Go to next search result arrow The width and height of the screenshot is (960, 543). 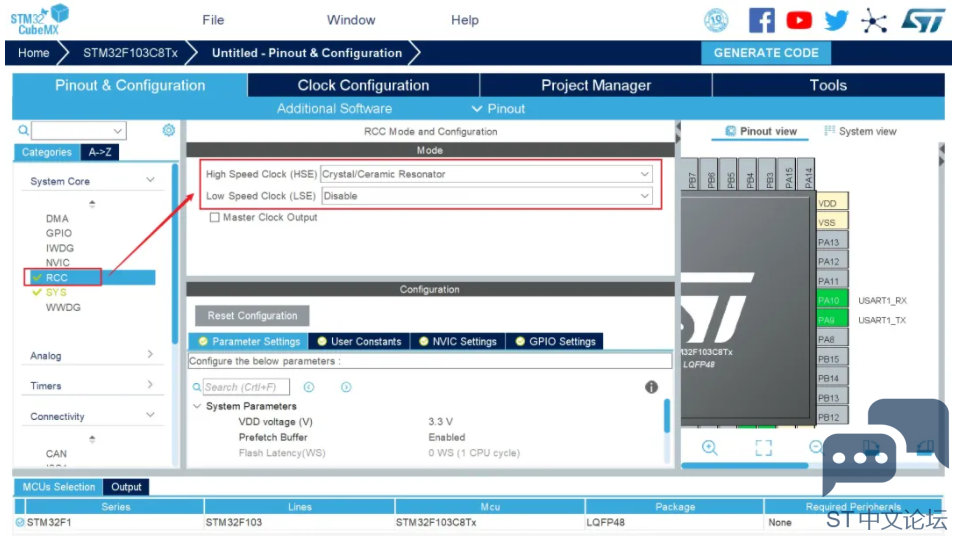(346, 387)
